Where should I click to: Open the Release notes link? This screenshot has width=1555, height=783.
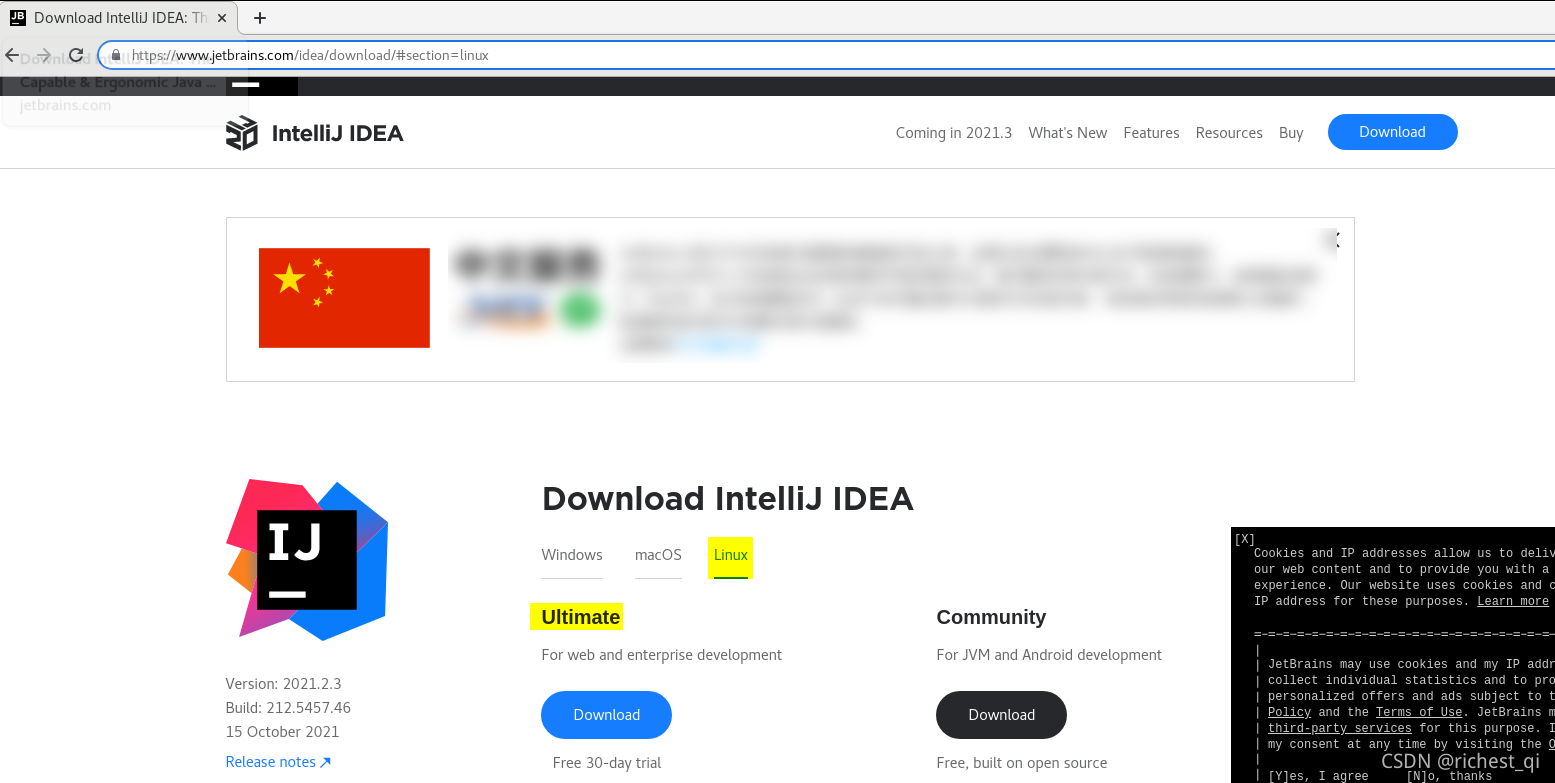[x=278, y=762]
